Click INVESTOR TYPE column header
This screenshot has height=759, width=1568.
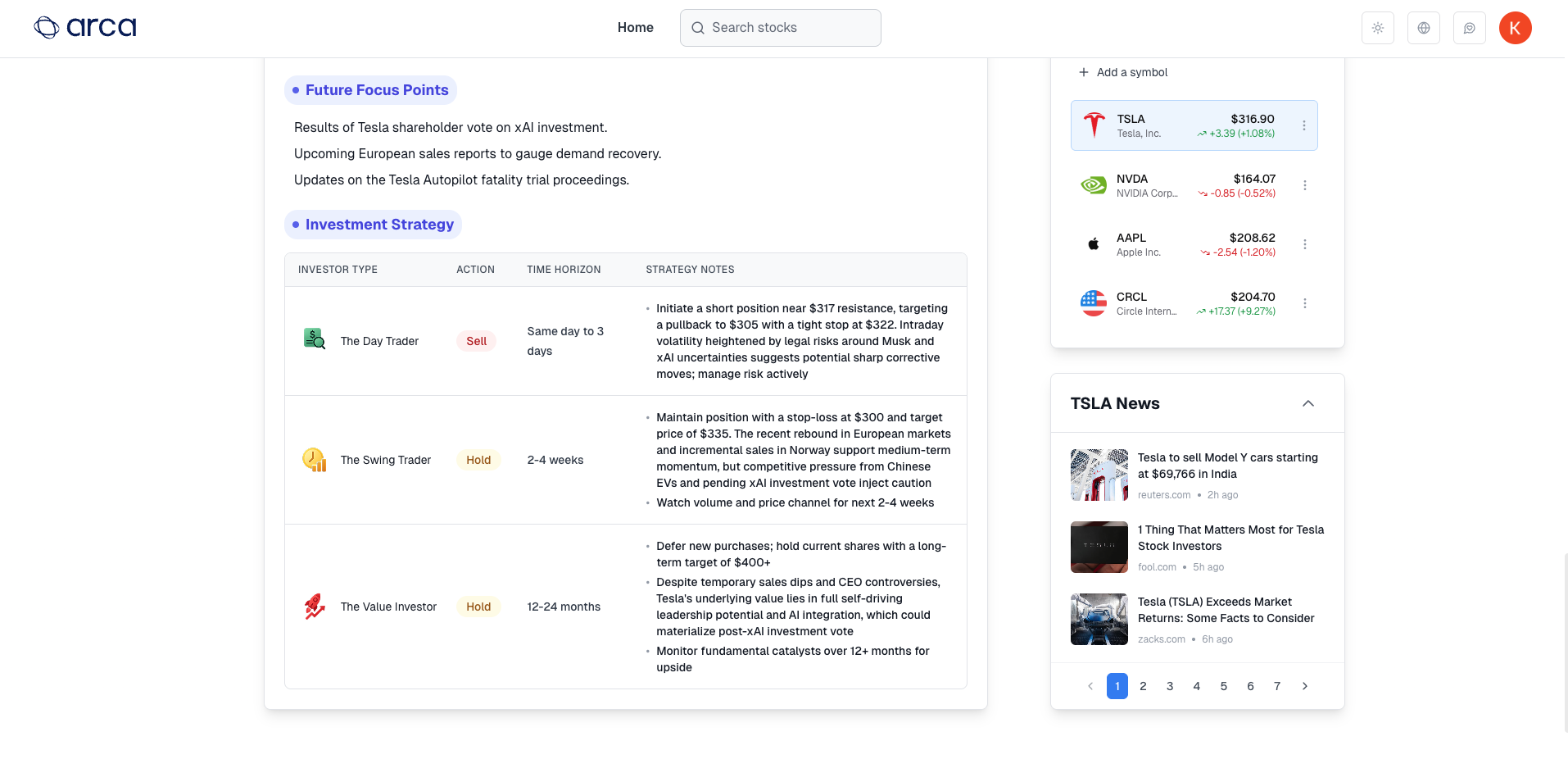click(x=338, y=270)
